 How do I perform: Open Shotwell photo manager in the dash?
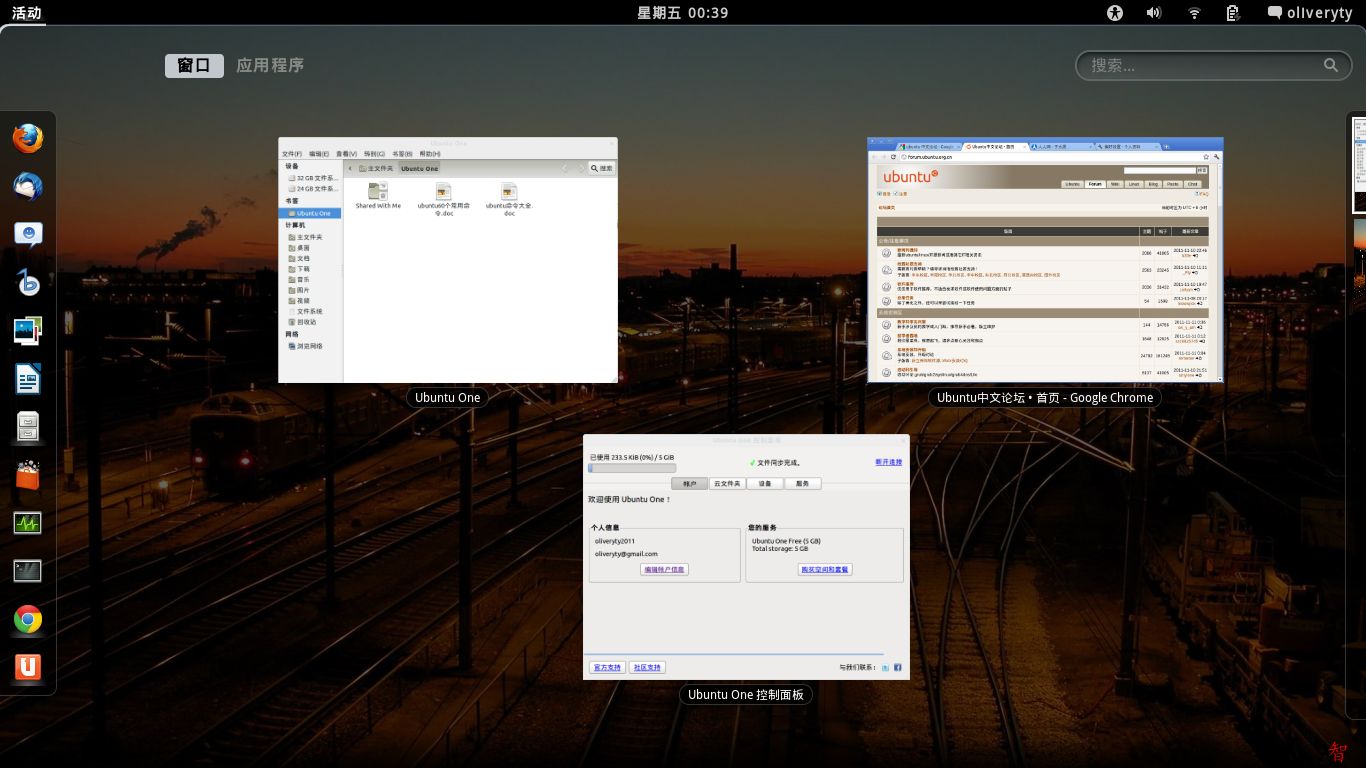(x=28, y=330)
